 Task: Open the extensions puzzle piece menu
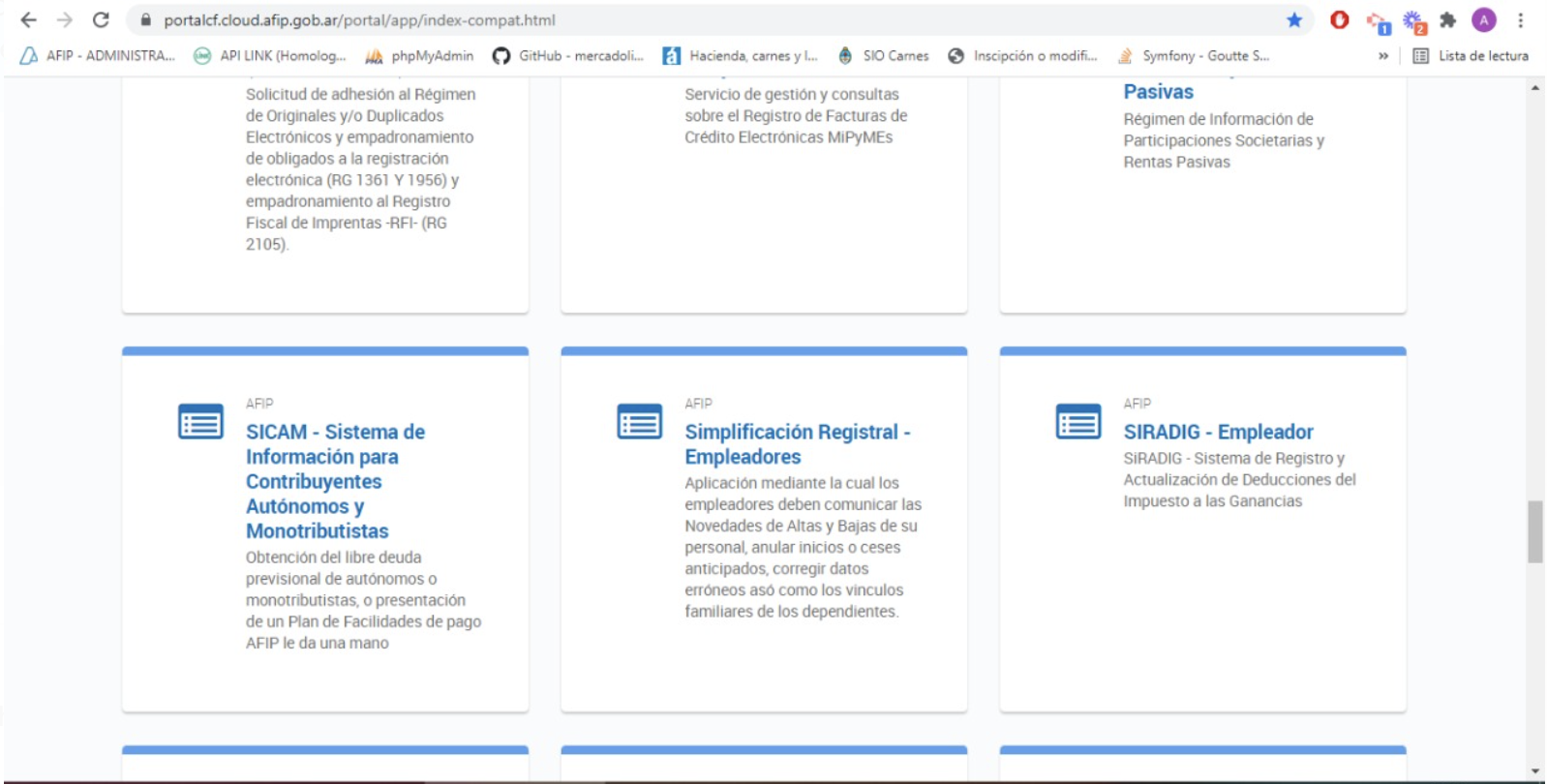coord(1448,19)
